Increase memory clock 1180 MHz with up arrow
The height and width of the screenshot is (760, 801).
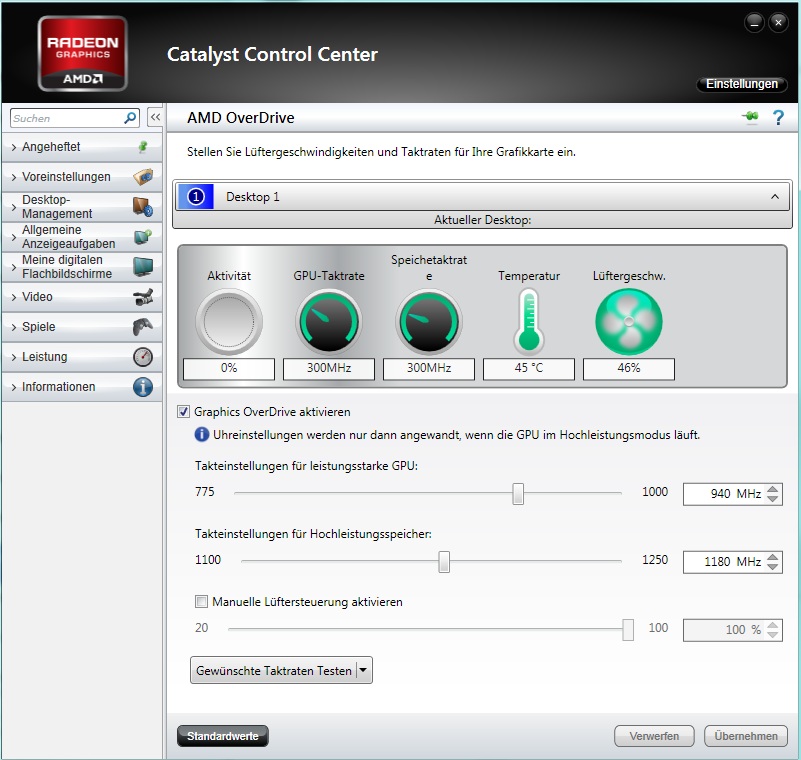773,557
